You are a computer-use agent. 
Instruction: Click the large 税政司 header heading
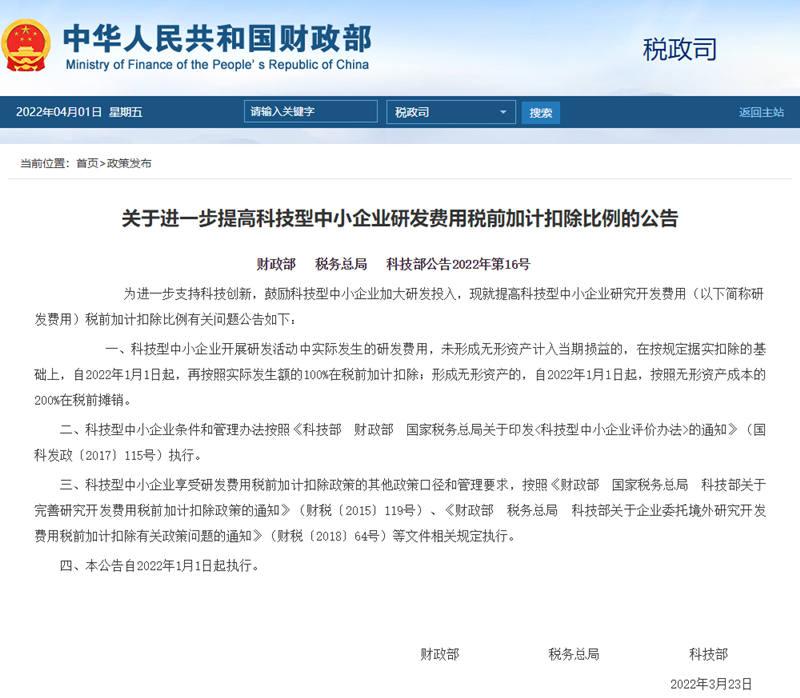[680, 48]
